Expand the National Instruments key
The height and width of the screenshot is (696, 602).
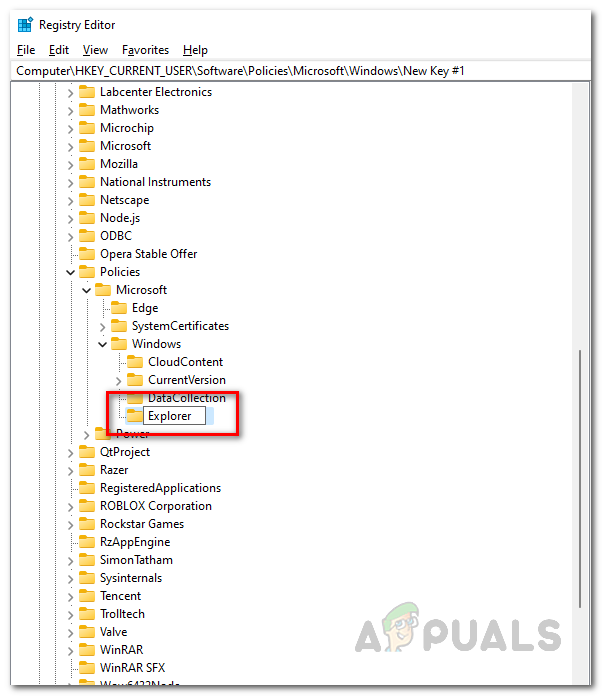pos(70,183)
